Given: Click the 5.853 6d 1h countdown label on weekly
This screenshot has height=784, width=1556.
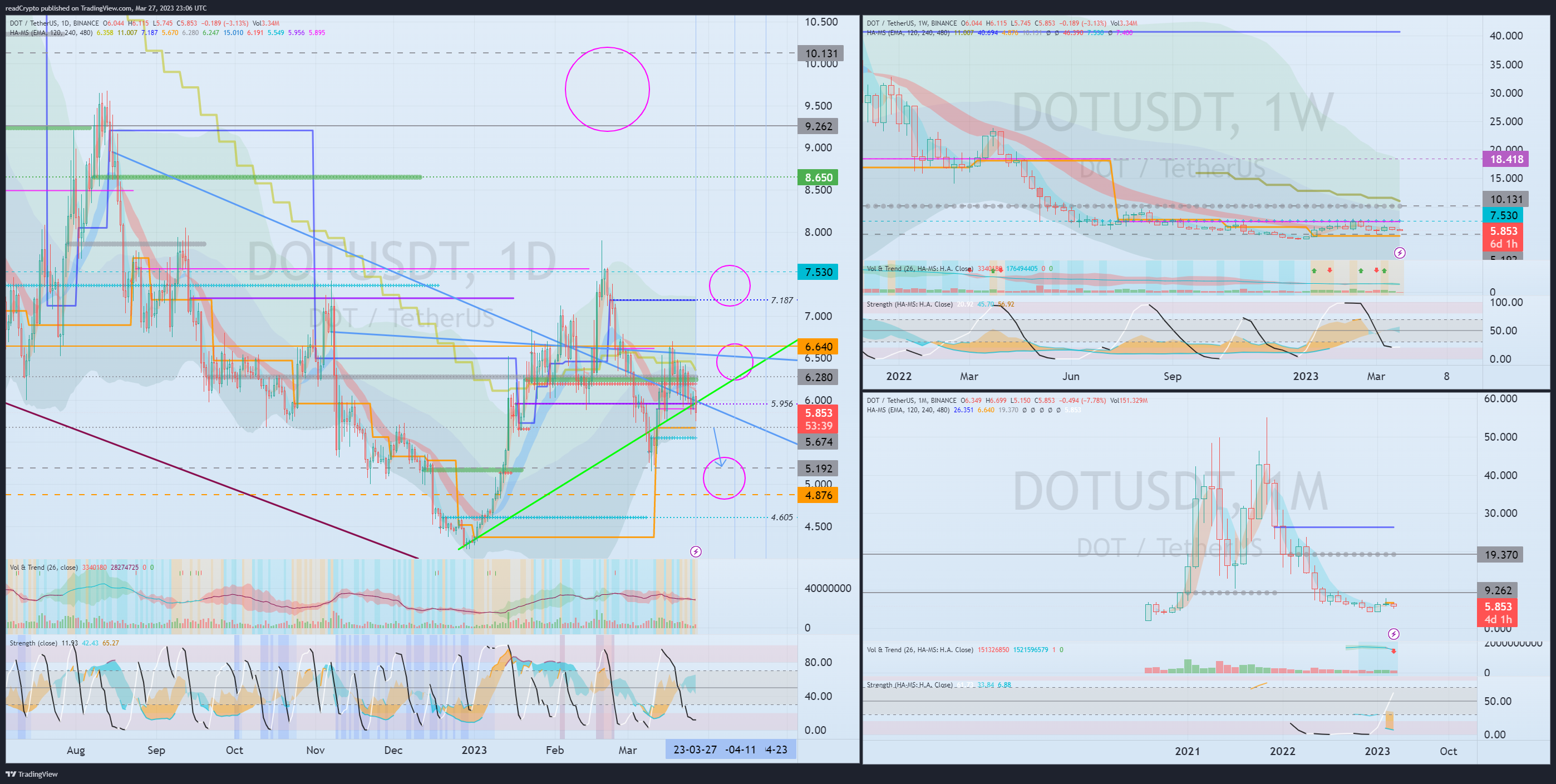Looking at the screenshot, I should point(1503,238).
